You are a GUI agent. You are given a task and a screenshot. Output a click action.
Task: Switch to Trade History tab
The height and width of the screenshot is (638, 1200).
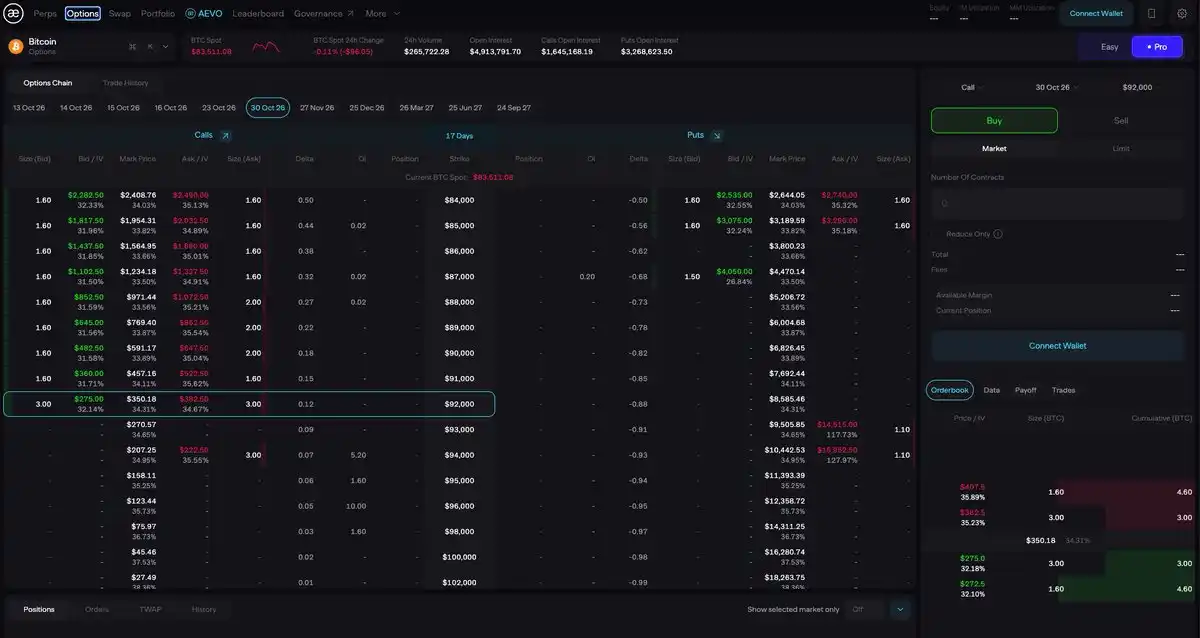point(125,83)
